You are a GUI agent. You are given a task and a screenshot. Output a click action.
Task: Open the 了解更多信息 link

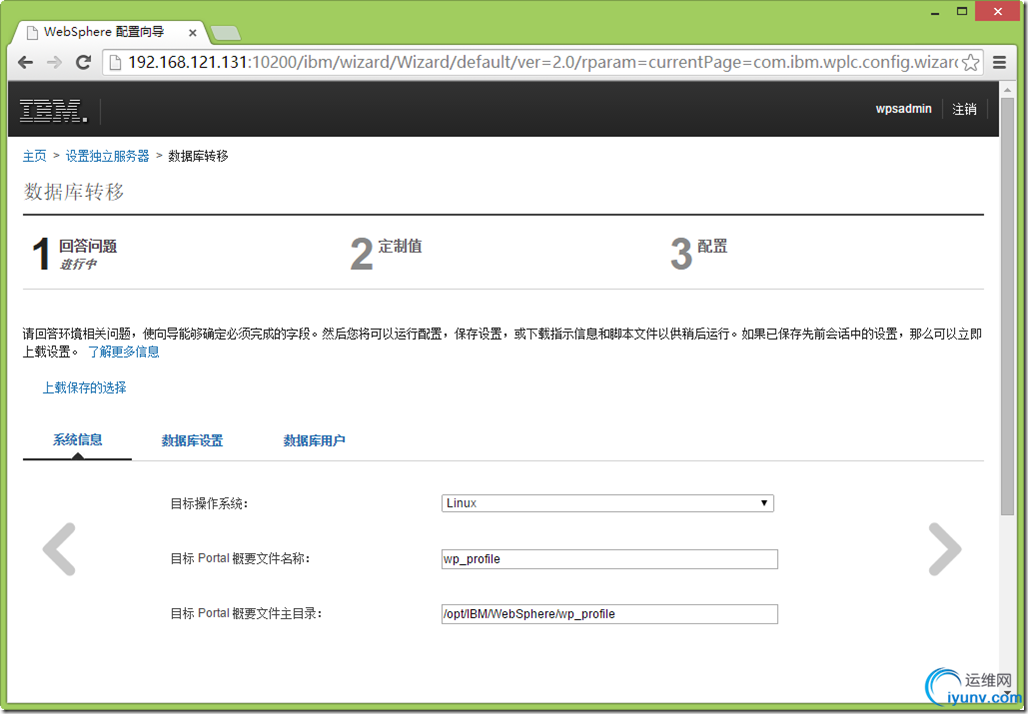[124, 351]
